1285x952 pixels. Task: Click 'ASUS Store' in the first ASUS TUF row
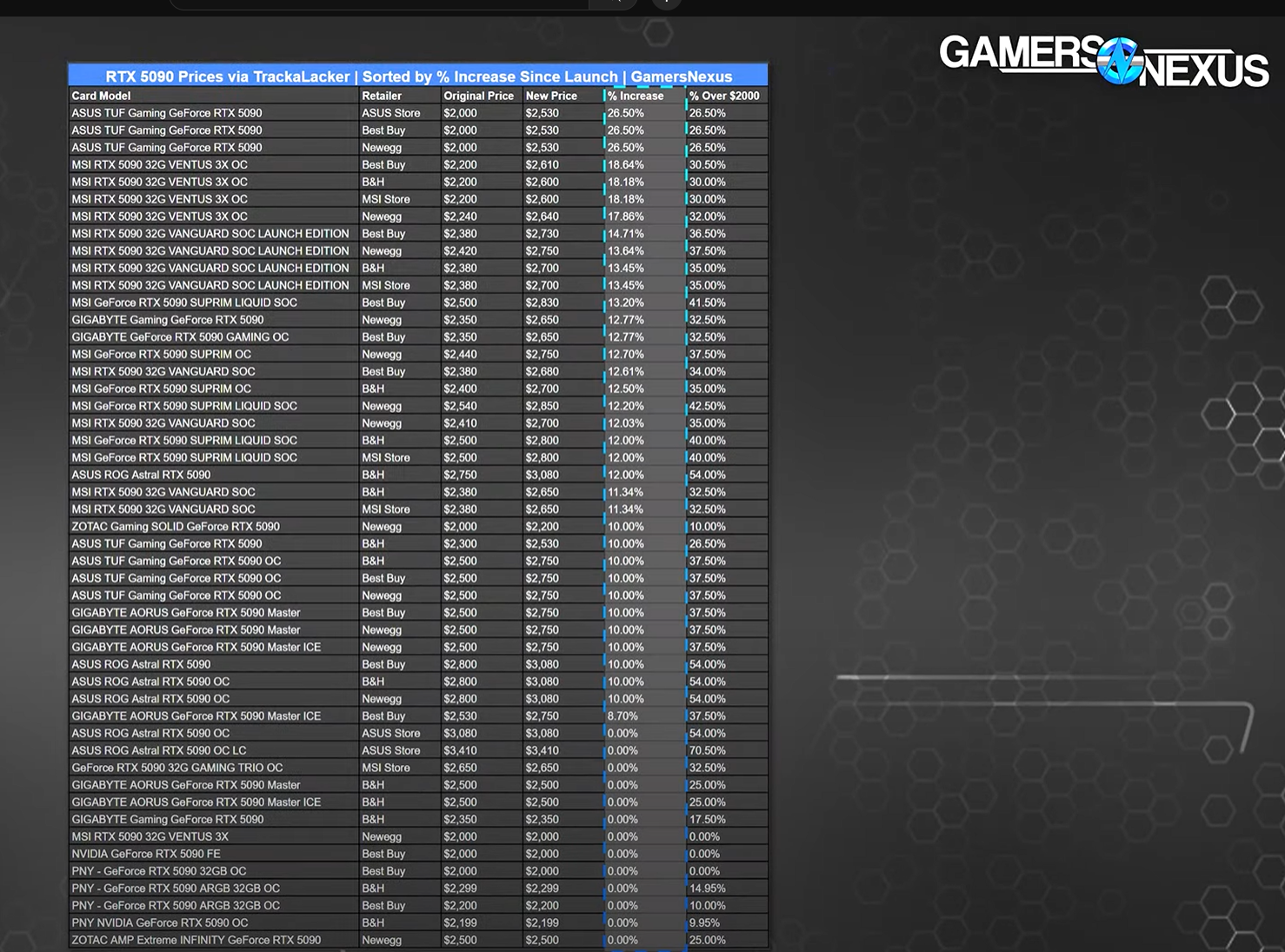391,113
